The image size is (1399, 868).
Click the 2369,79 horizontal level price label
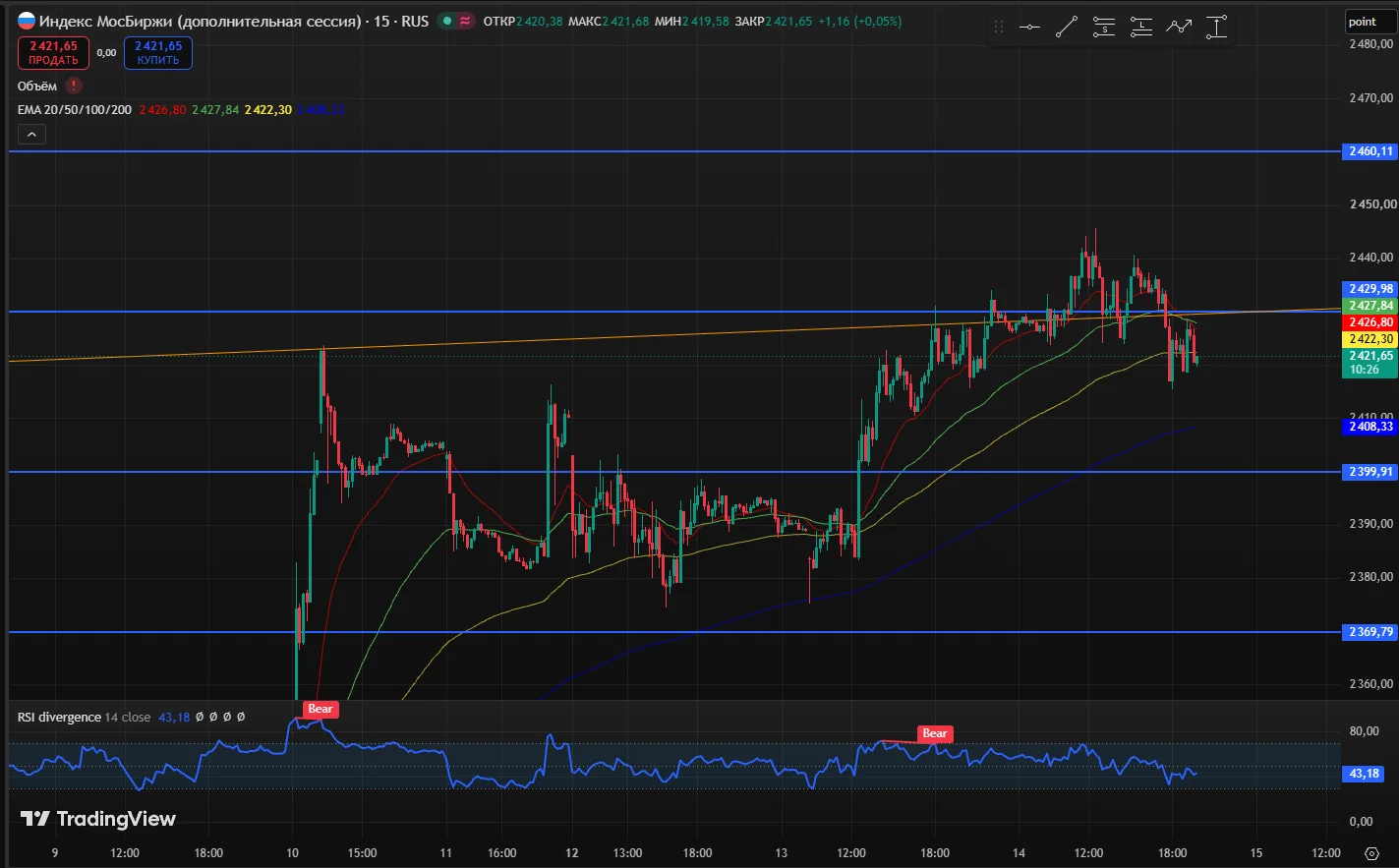tap(1370, 632)
